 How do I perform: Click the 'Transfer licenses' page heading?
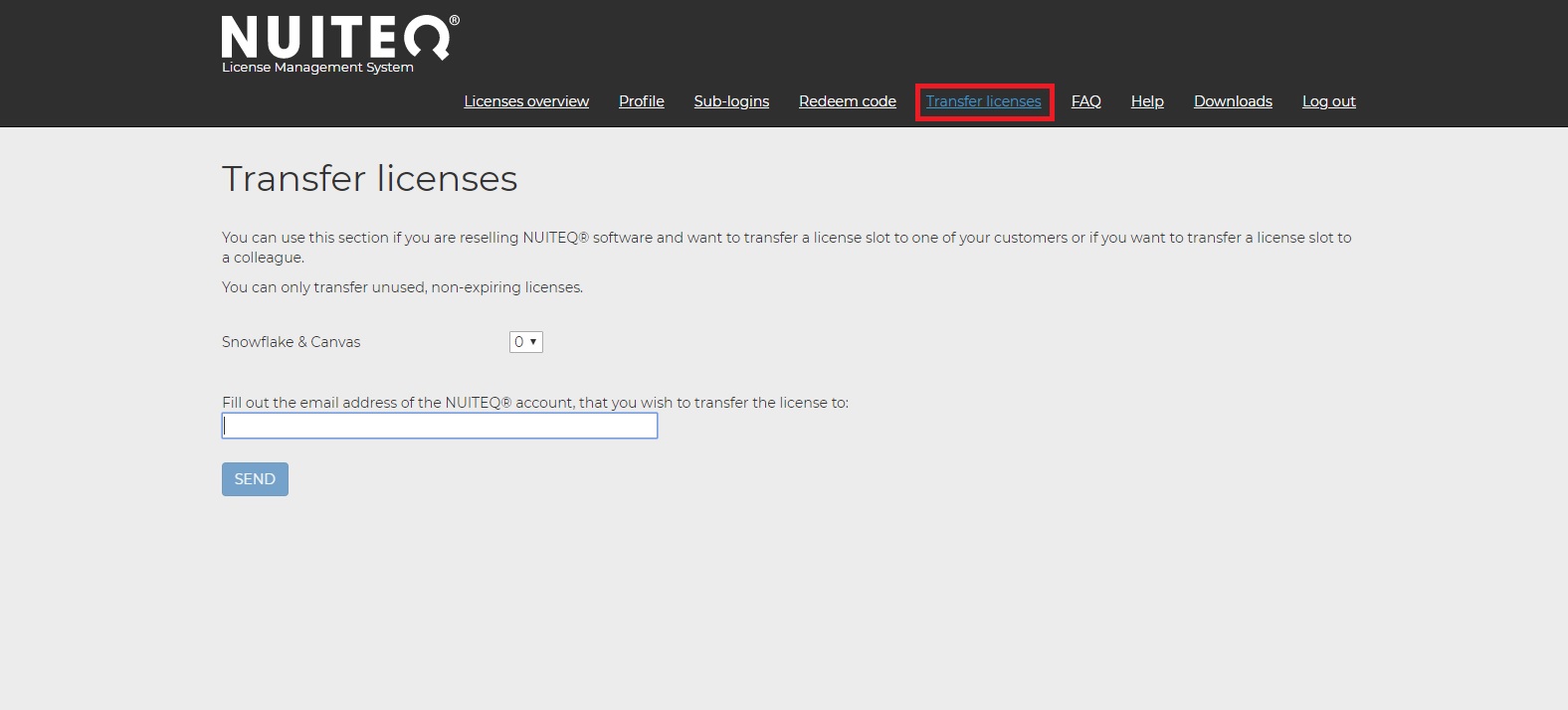[370, 179]
